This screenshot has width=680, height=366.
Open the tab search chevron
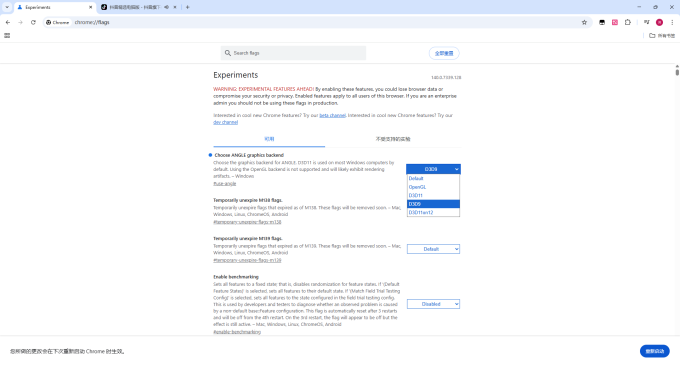pyautogui.click(x=7, y=7)
